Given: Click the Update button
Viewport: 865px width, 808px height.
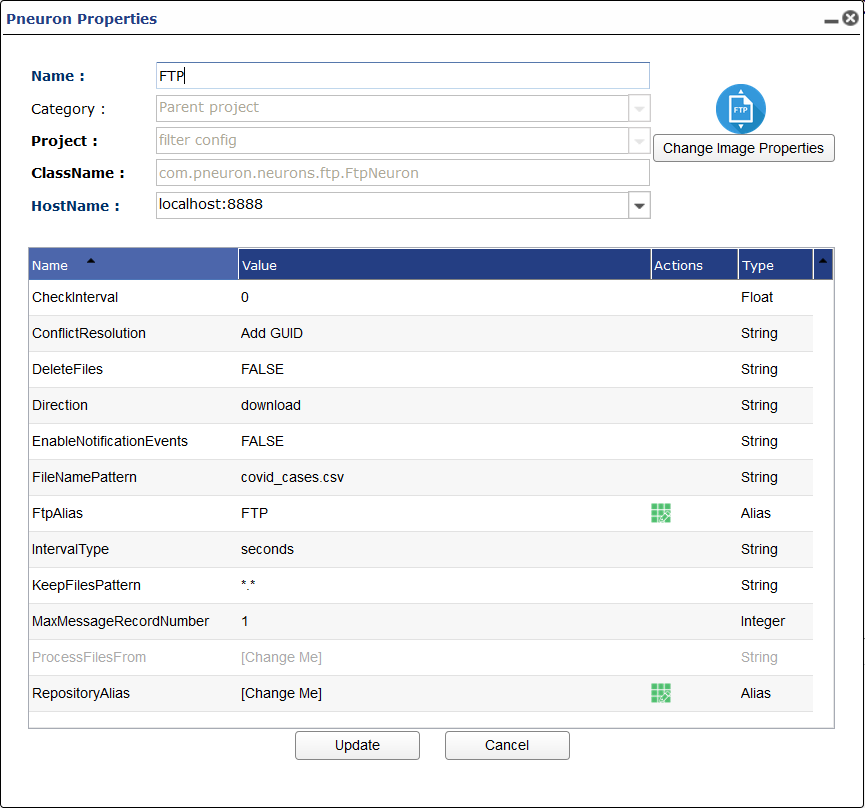Looking at the screenshot, I should 357,745.
